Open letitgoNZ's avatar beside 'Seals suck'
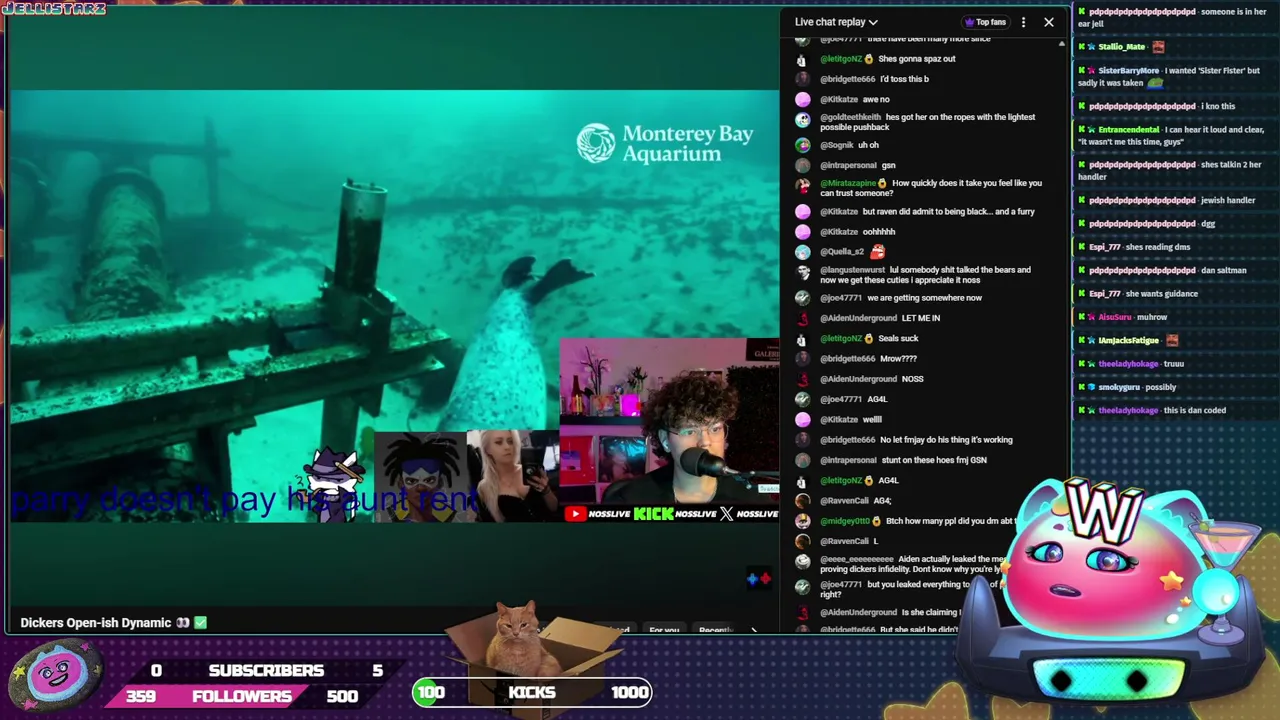This screenshot has width=1280, height=720. 802,339
